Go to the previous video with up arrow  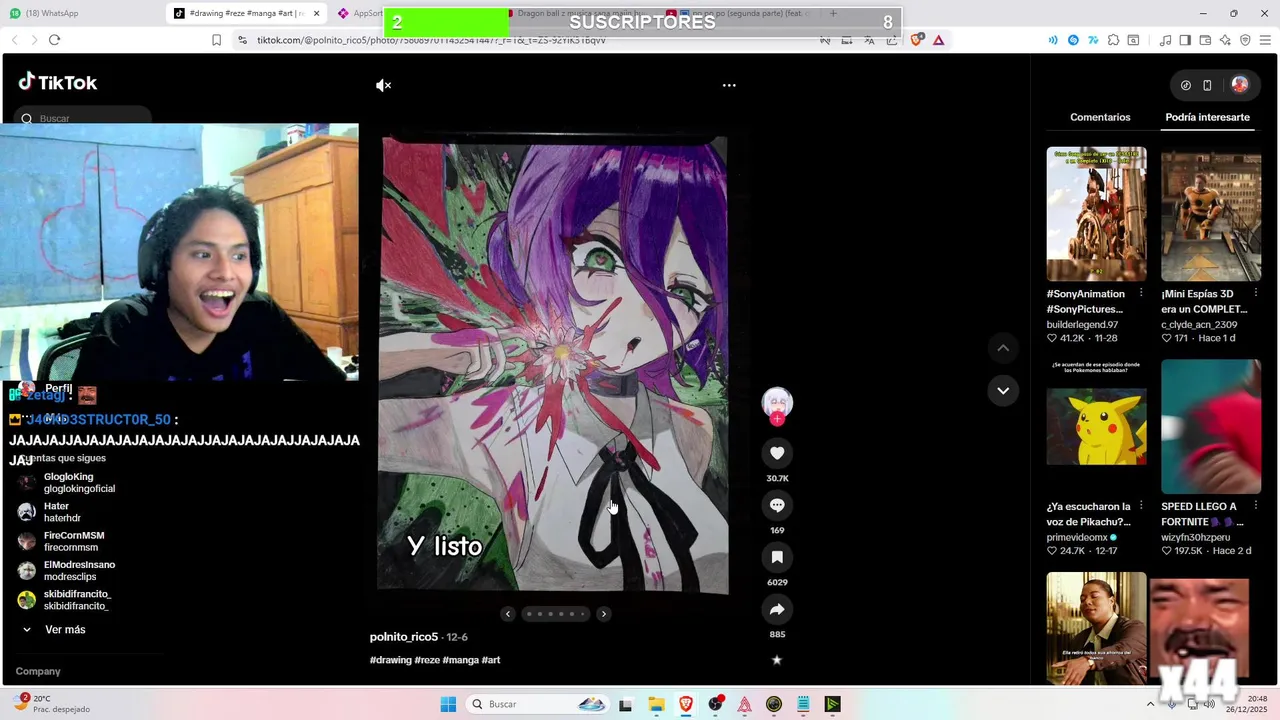[x=1003, y=348]
